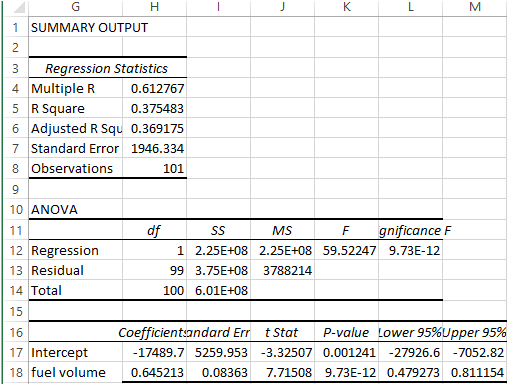Select Residual SS value 3.75E+08
The width and height of the screenshot is (508, 385).
218,270
